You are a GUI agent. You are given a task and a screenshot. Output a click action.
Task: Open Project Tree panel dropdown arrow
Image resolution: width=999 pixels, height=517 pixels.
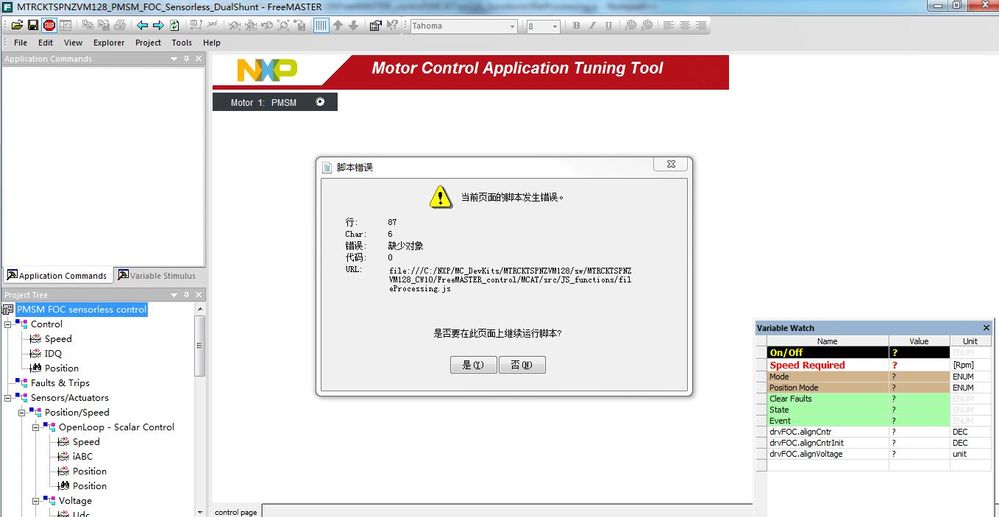[x=174, y=295]
